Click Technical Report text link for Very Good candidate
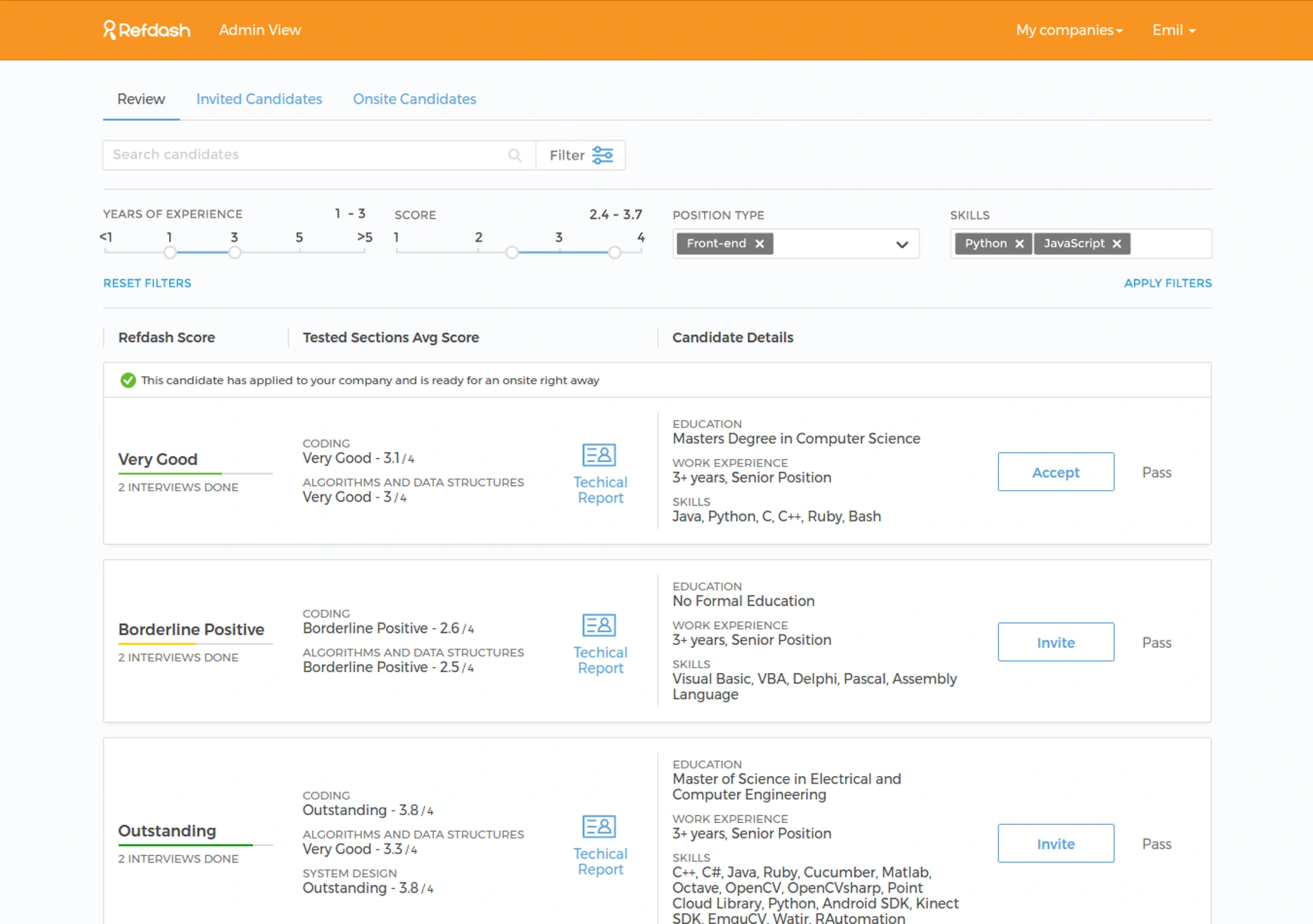Image resolution: width=1313 pixels, height=924 pixels. click(600, 490)
